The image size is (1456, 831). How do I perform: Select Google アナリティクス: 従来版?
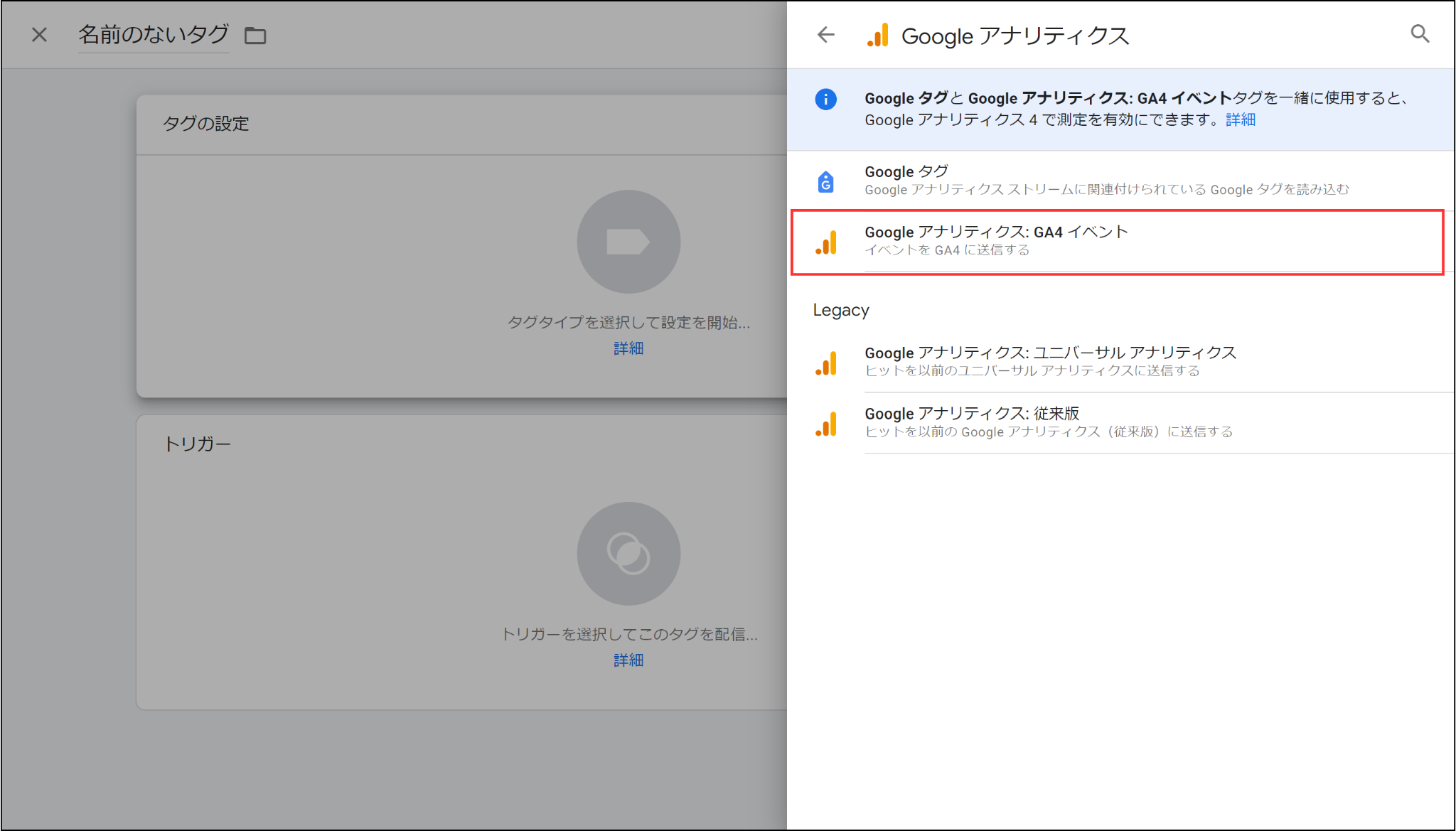(1120, 423)
